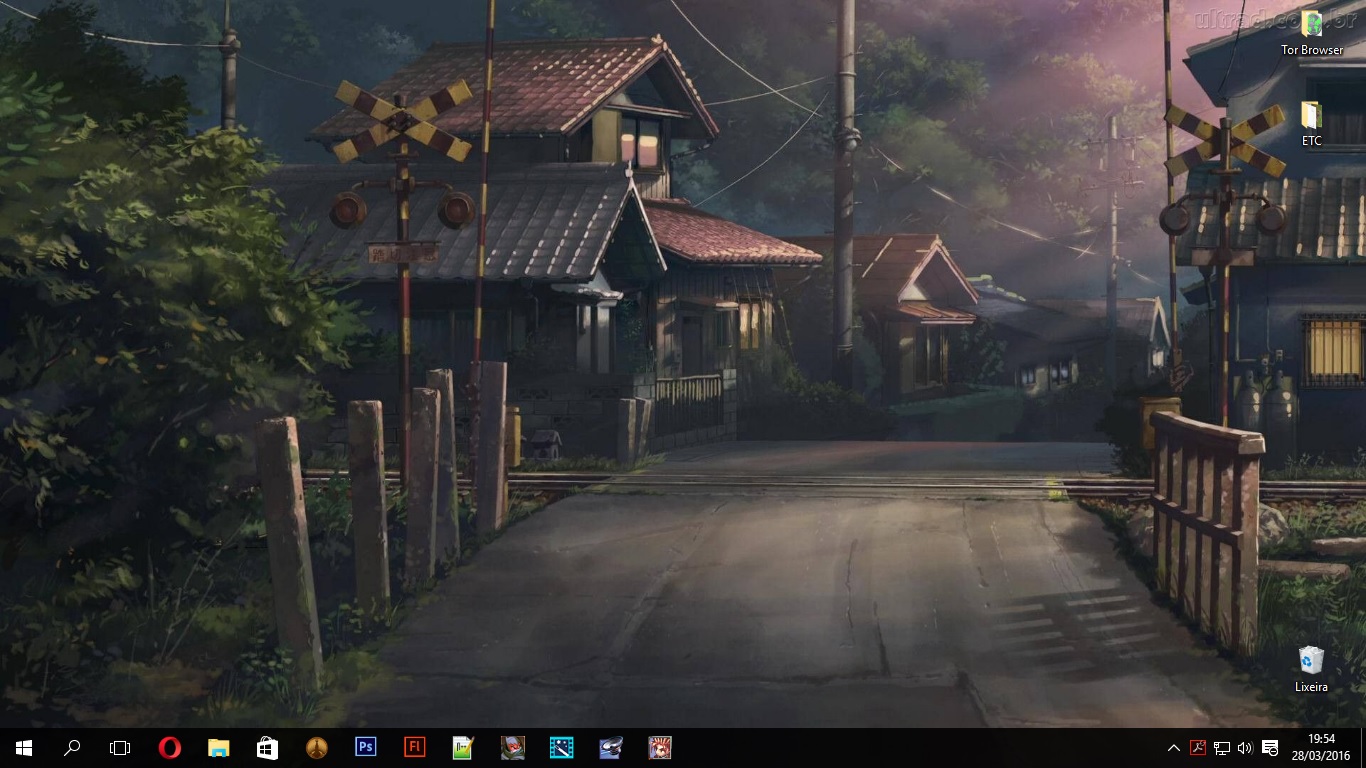Screen dimensions: 1366x768
Task: Click the "Tor Browser" label text
Action: tap(1312, 50)
